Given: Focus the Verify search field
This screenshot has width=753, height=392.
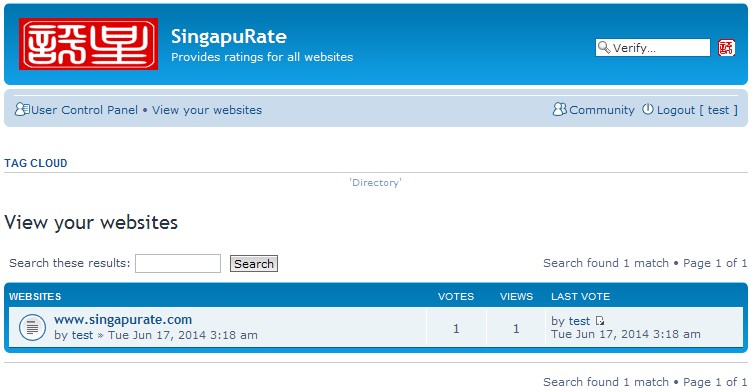Looking at the screenshot, I should (653, 48).
